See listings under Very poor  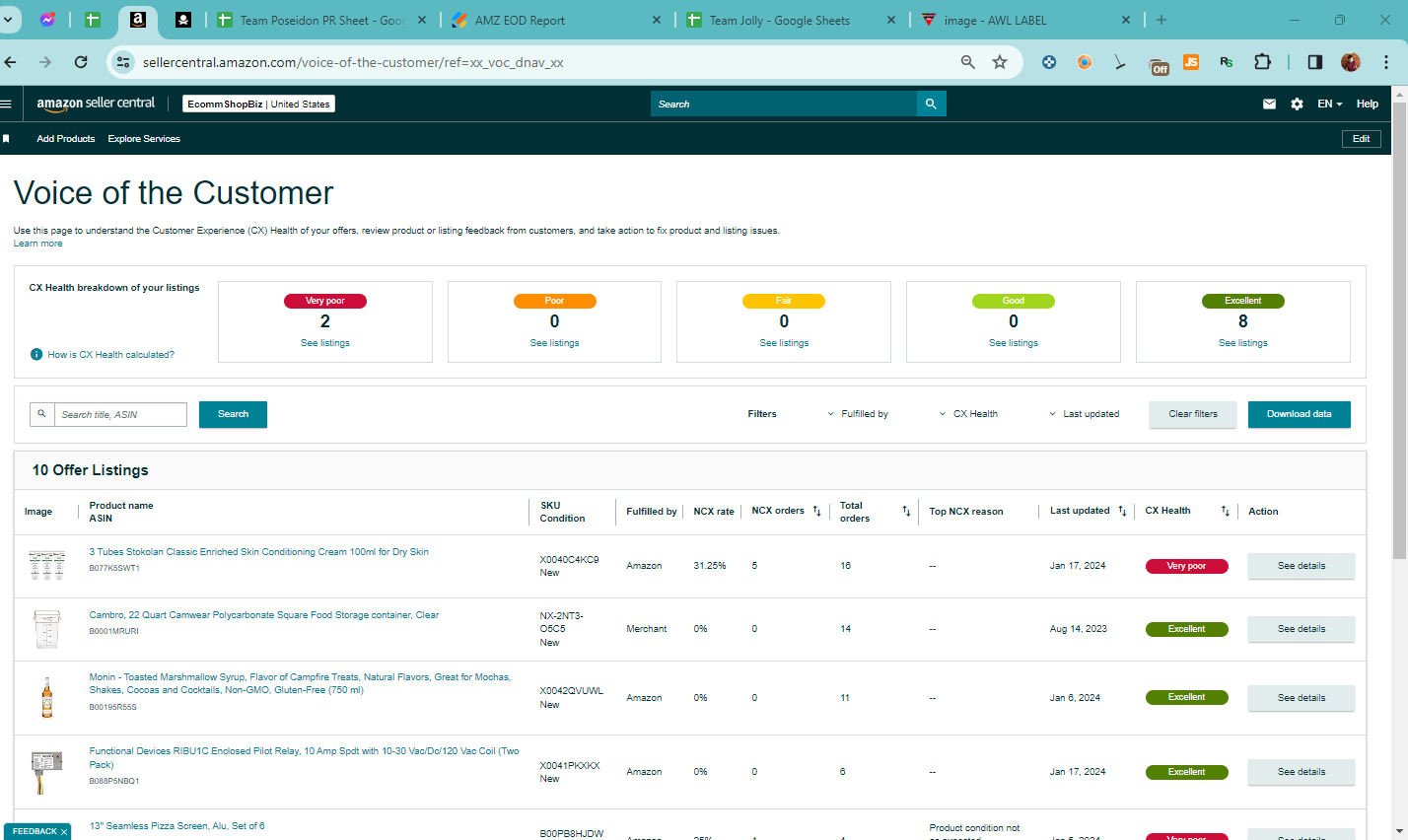click(325, 343)
